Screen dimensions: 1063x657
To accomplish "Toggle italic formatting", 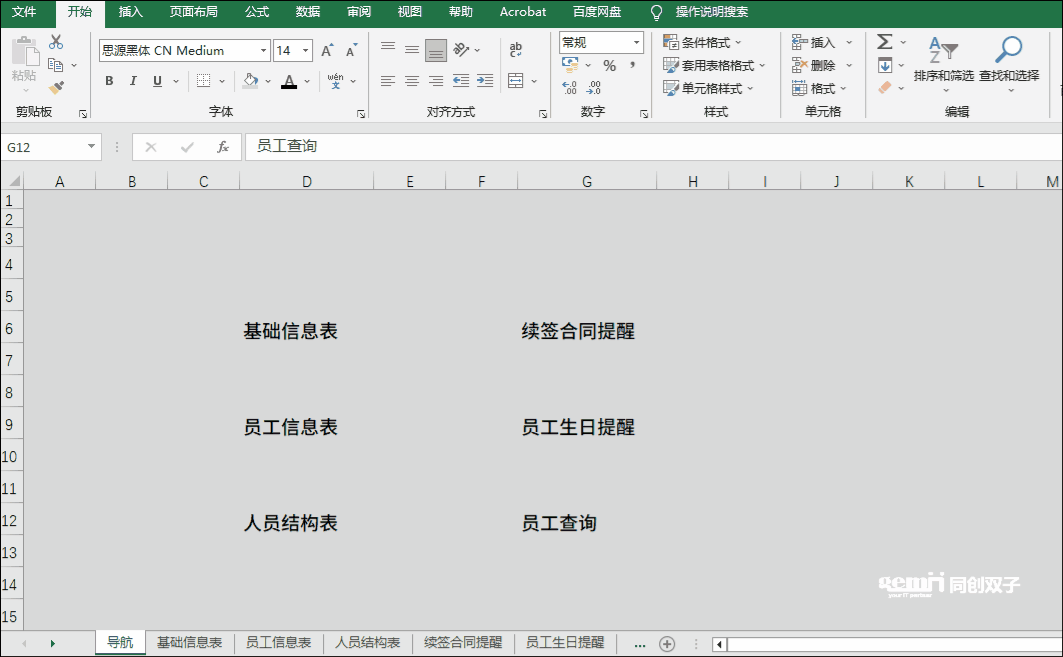I will pos(133,81).
